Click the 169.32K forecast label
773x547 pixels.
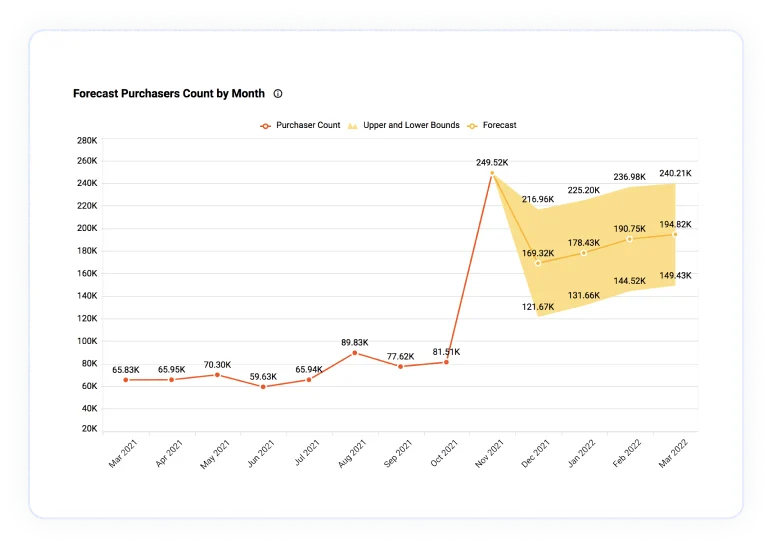(538, 253)
